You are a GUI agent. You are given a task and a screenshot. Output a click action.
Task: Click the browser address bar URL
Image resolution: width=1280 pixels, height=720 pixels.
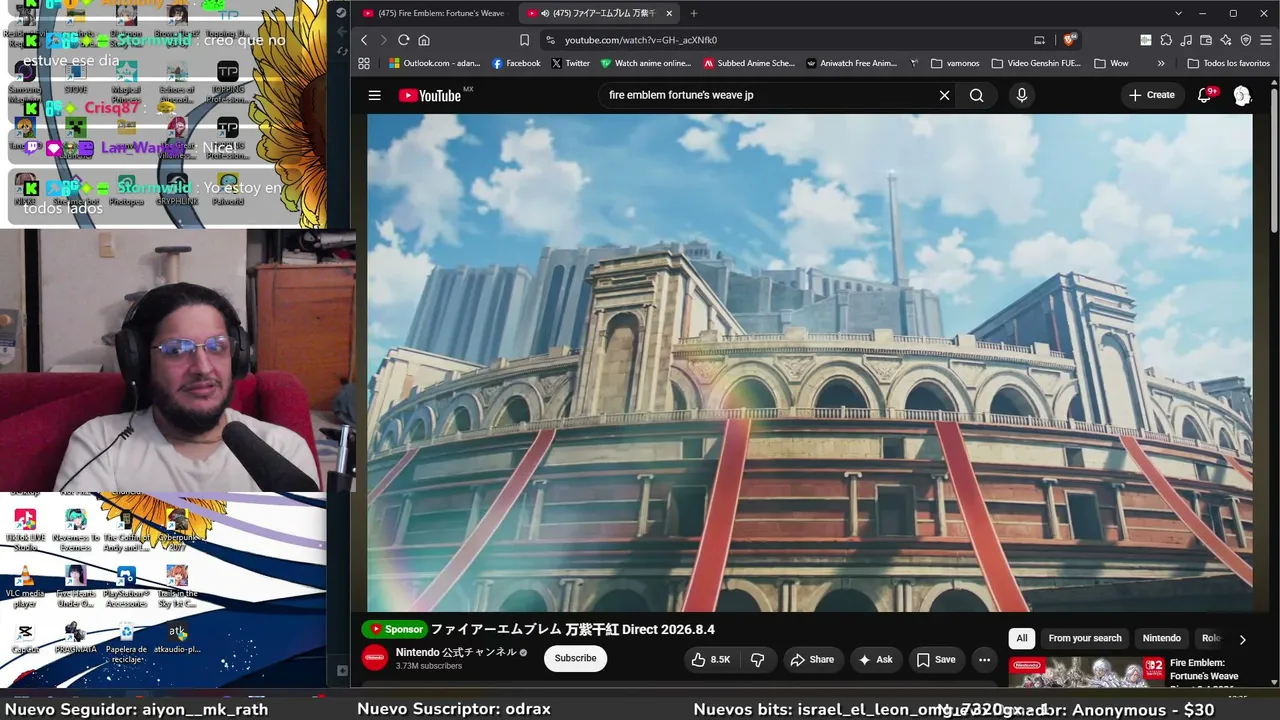tap(641, 40)
